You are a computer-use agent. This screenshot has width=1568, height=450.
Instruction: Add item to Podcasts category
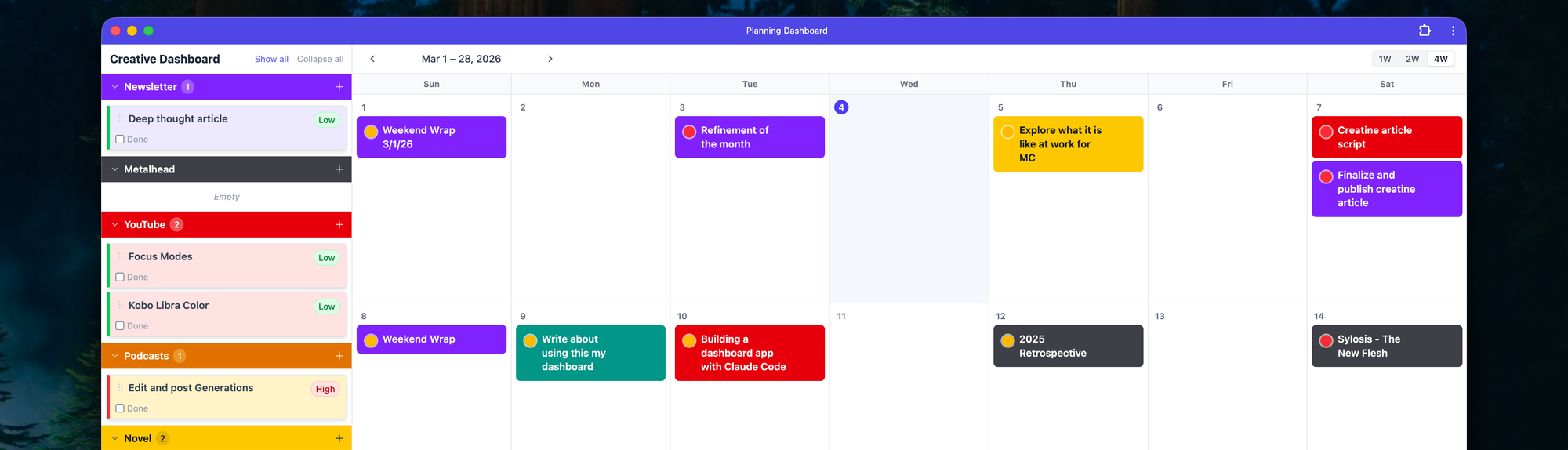pyautogui.click(x=339, y=356)
